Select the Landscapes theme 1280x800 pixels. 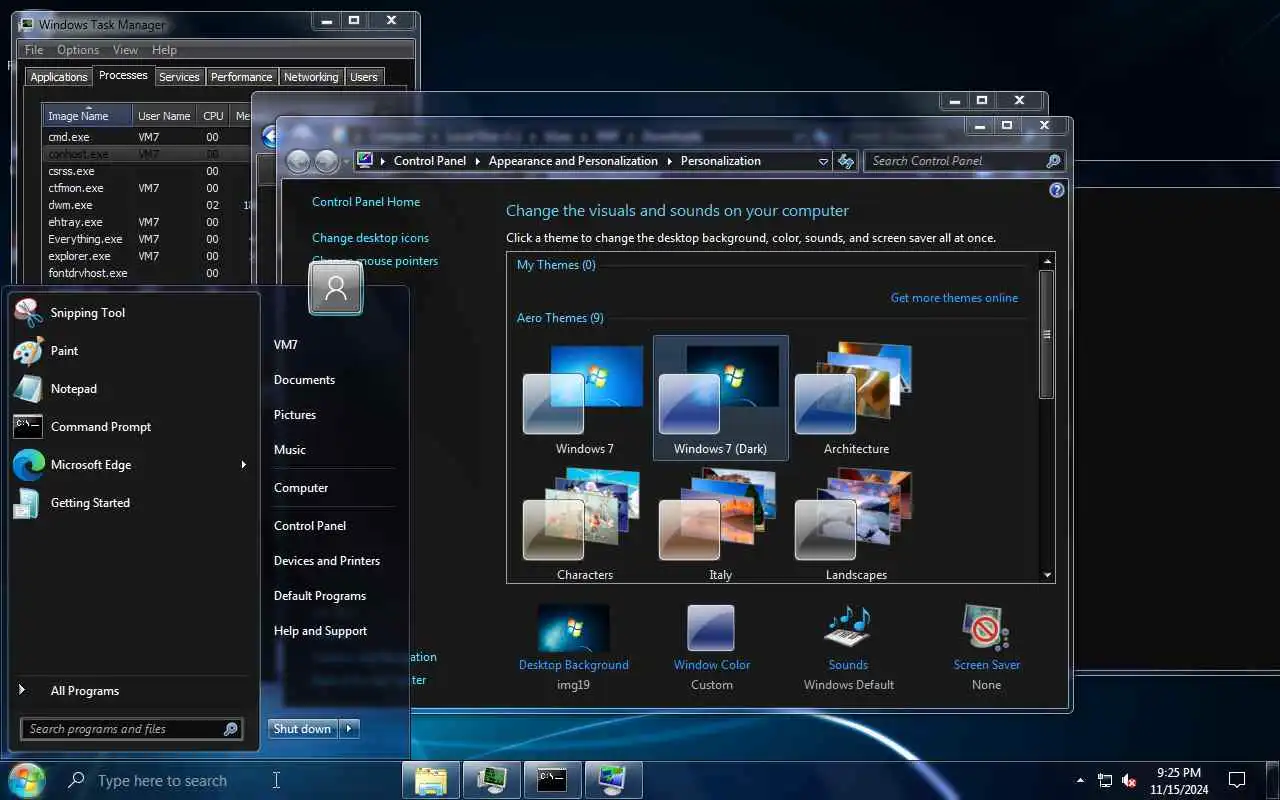click(856, 525)
